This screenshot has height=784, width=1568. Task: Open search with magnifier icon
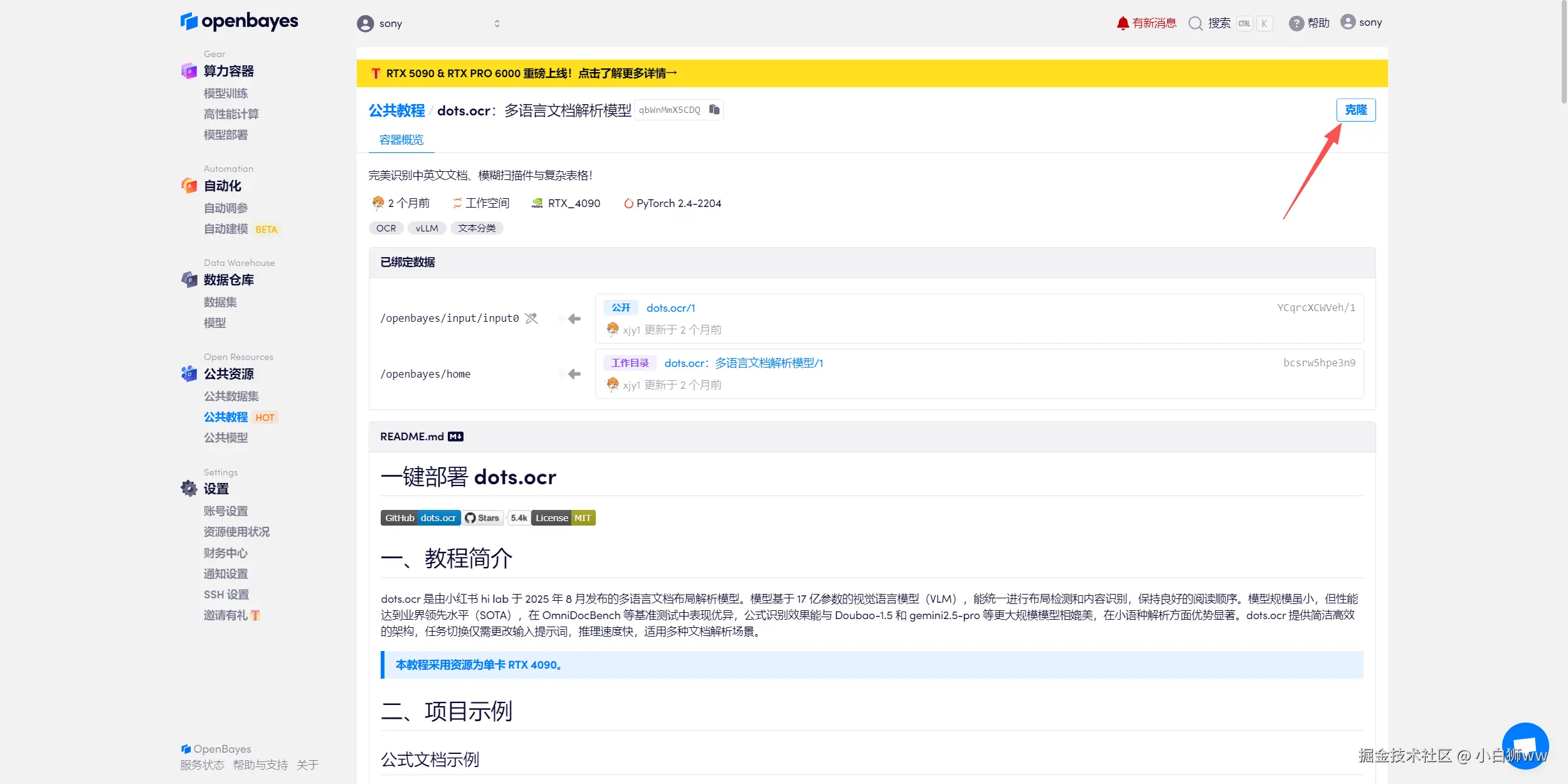click(x=1195, y=23)
